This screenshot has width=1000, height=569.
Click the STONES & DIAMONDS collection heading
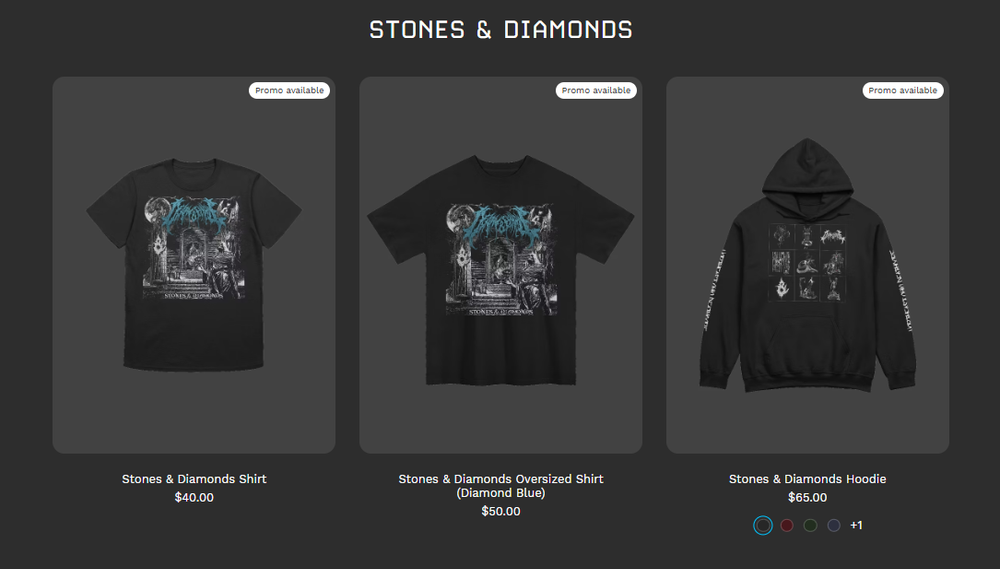pos(501,30)
